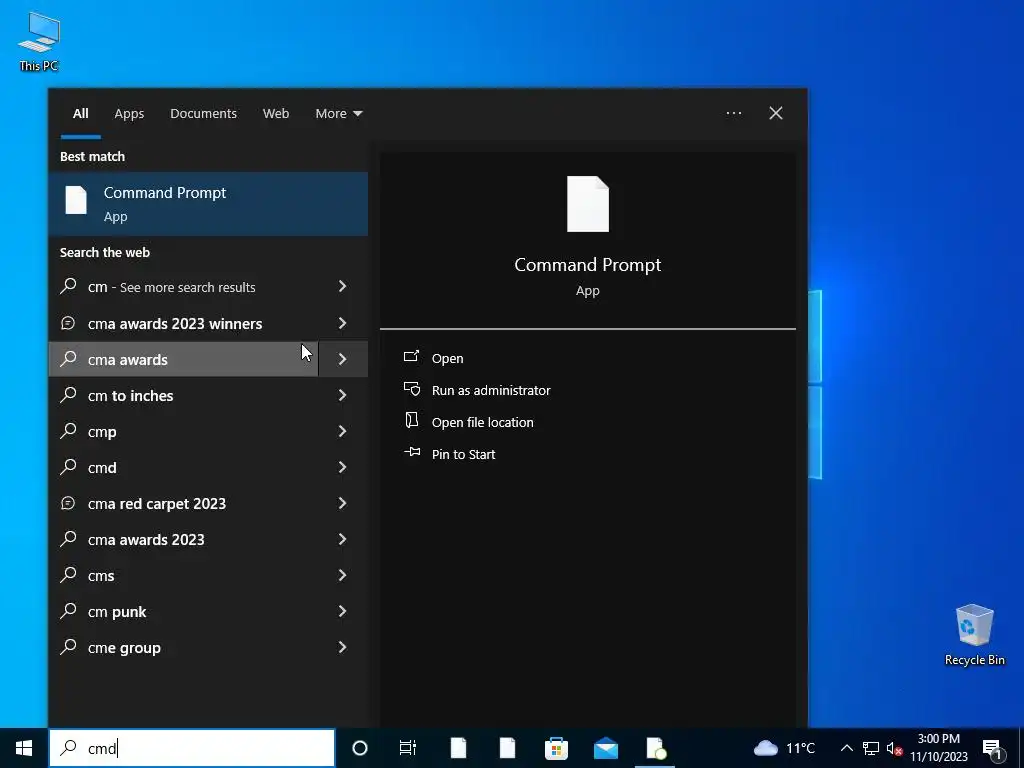Open Task View on the taskbar
The height and width of the screenshot is (768, 1024).
(408, 748)
